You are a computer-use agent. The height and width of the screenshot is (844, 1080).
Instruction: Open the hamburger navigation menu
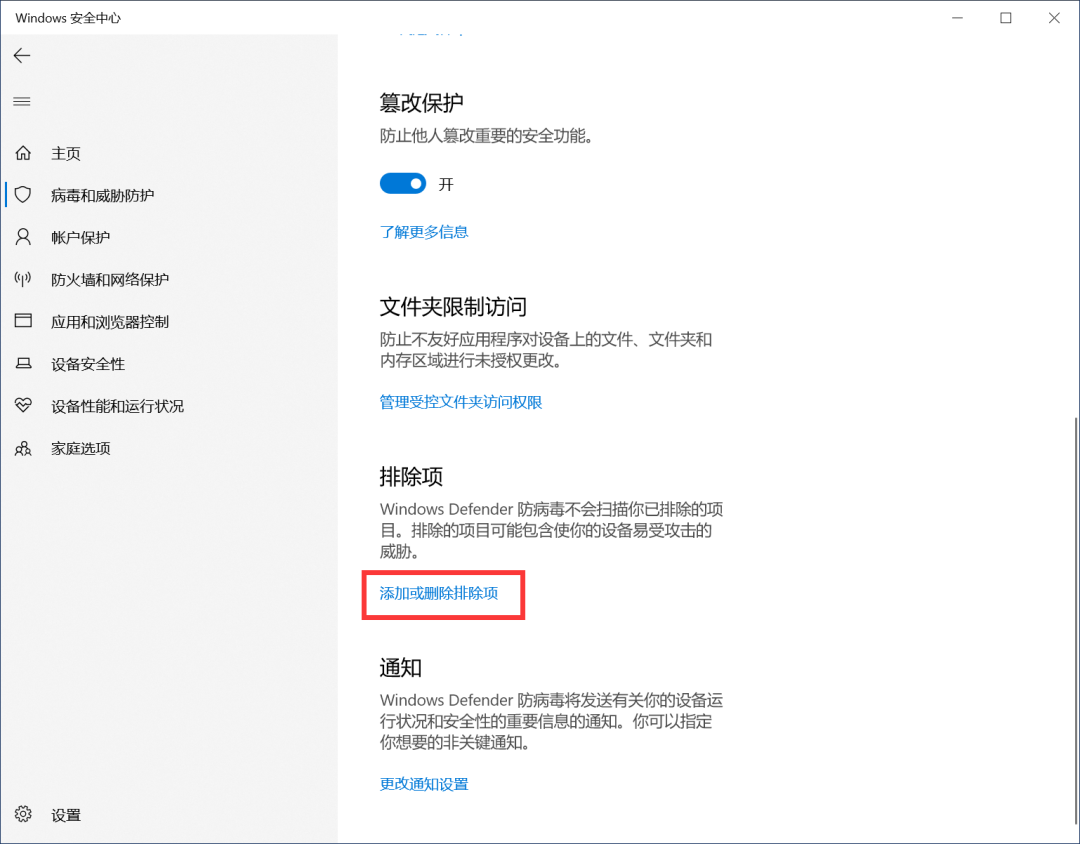point(22,102)
